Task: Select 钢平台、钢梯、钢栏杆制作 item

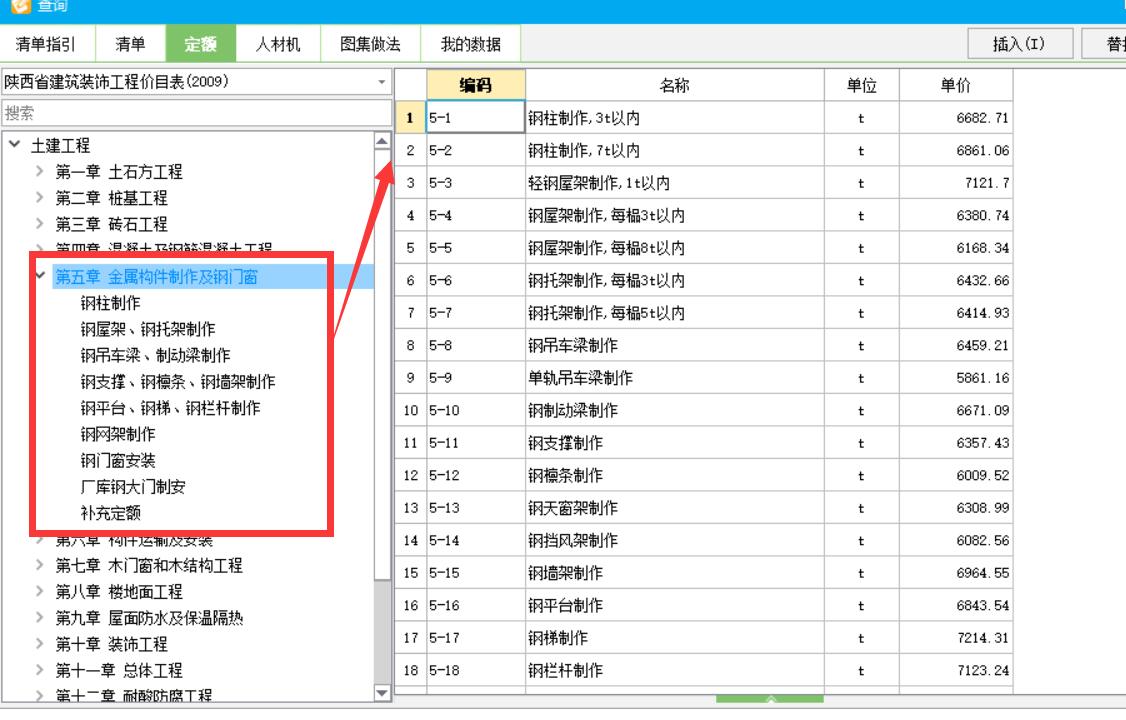Action: [170, 408]
